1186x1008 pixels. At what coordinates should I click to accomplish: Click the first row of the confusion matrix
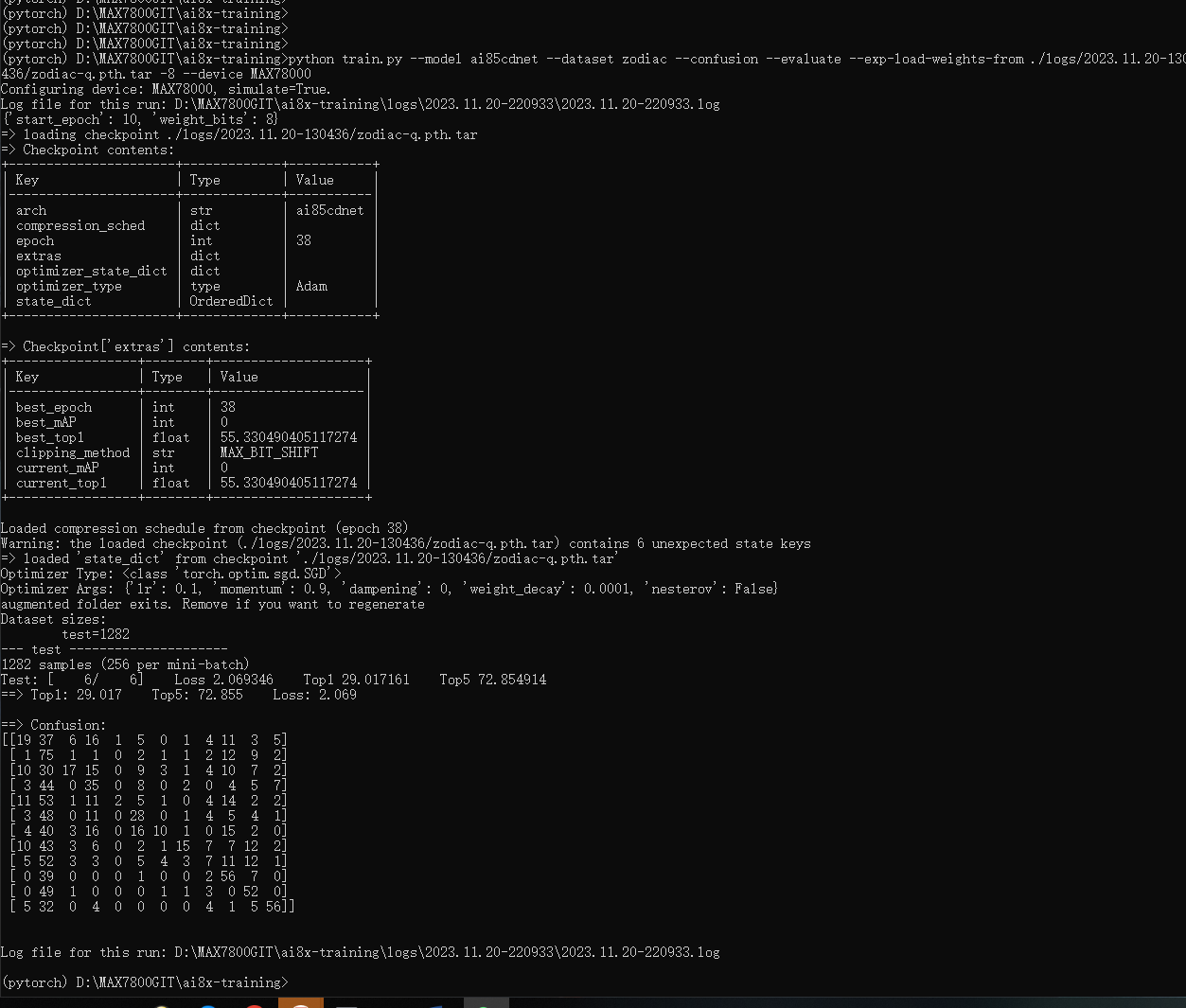tap(144, 740)
